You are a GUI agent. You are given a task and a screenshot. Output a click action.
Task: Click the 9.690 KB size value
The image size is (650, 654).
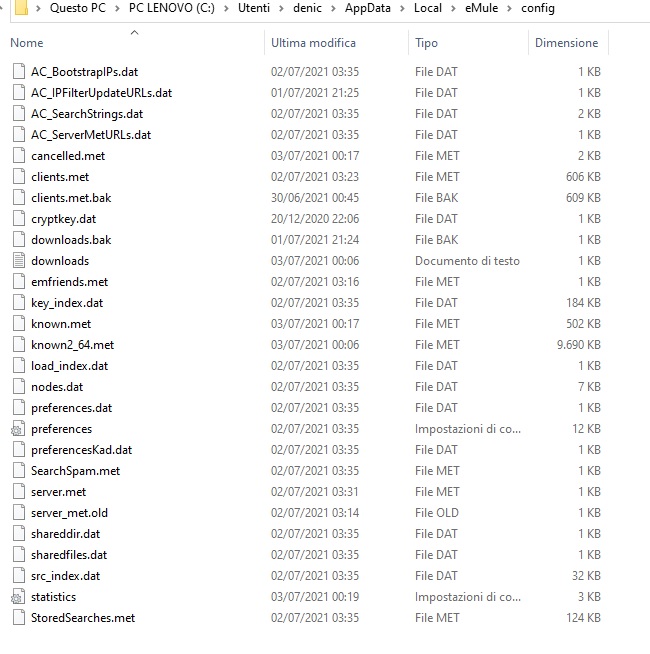tap(579, 345)
